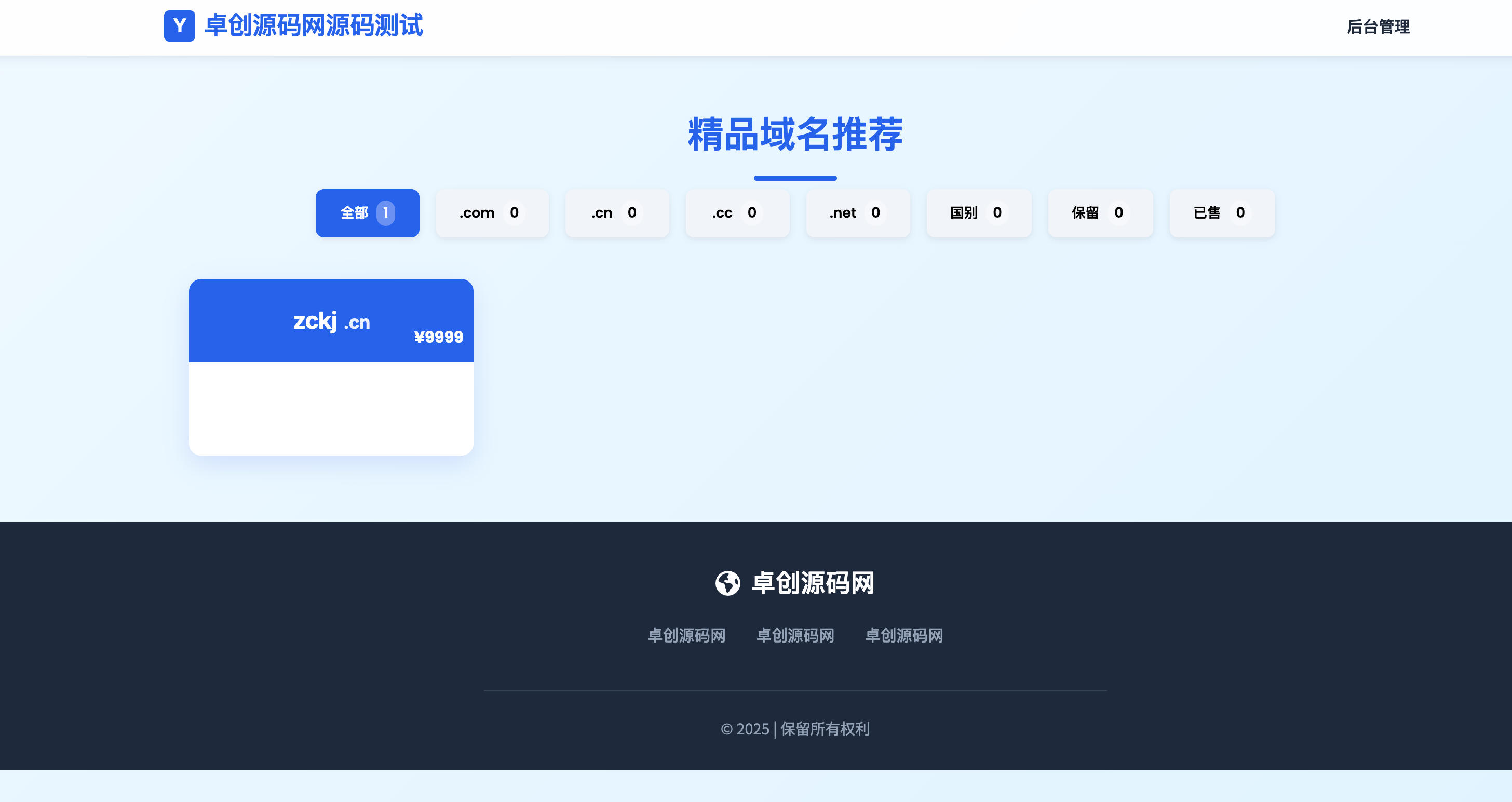
Task: Open the 后台管理 admin link
Action: [1378, 27]
